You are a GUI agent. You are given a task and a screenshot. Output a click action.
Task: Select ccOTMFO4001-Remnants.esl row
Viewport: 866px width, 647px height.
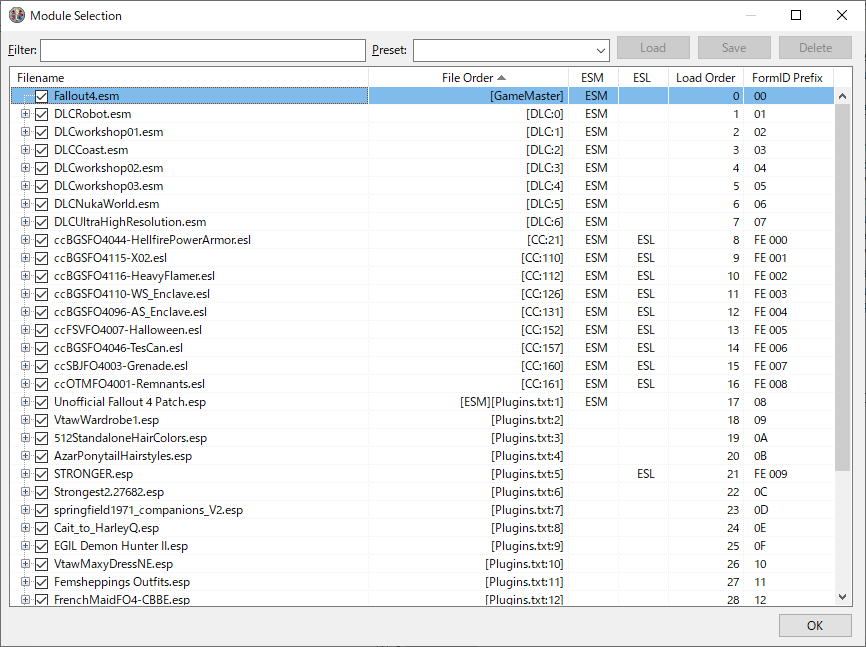coord(423,384)
